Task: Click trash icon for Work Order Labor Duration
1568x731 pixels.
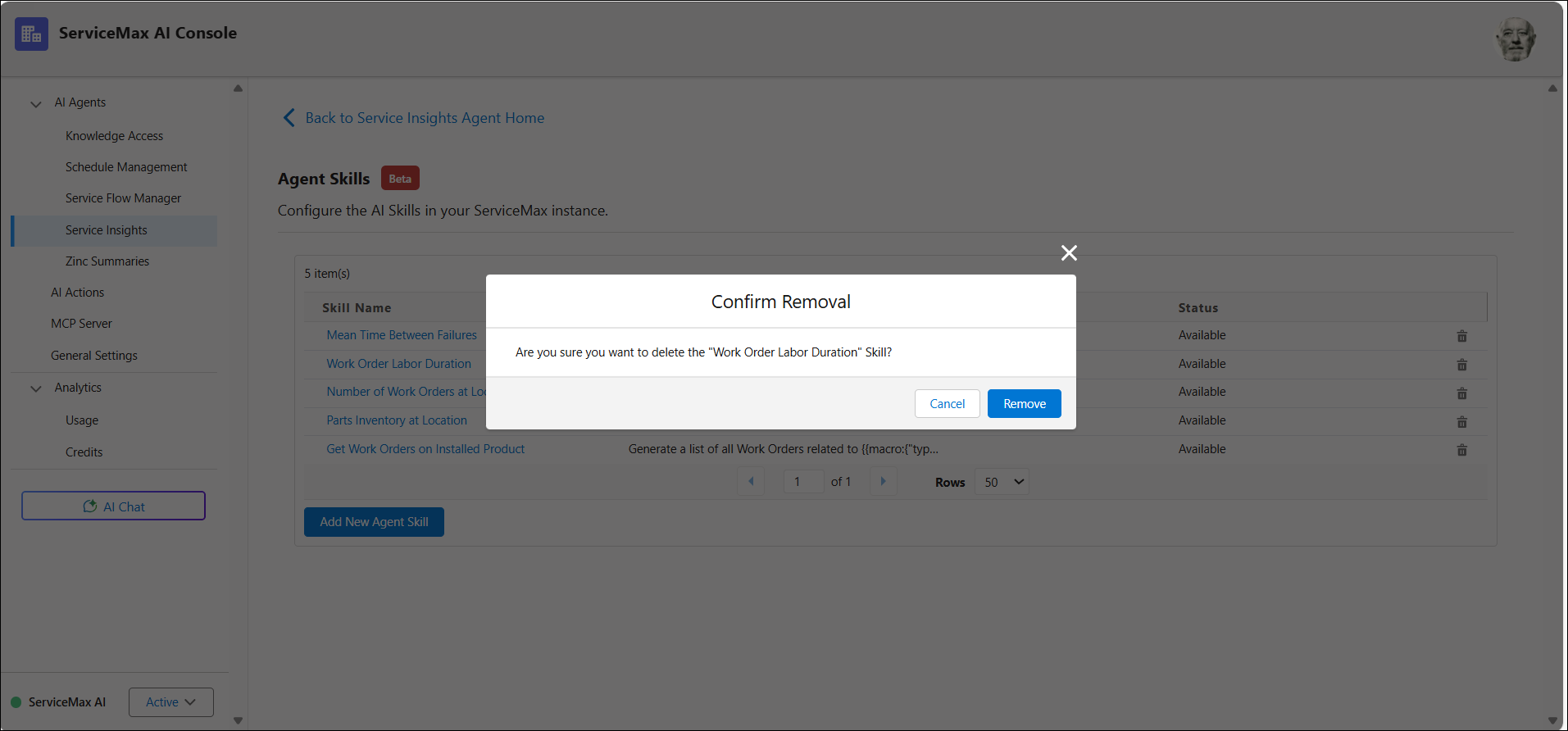Action: pos(1461,365)
